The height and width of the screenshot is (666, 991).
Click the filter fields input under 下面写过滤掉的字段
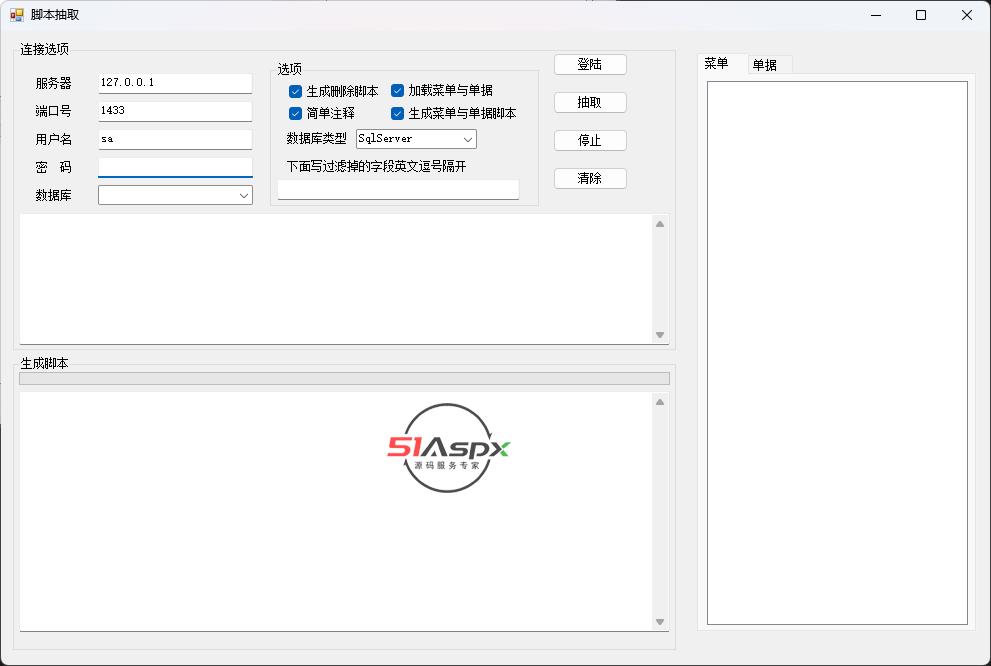click(x=398, y=190)
